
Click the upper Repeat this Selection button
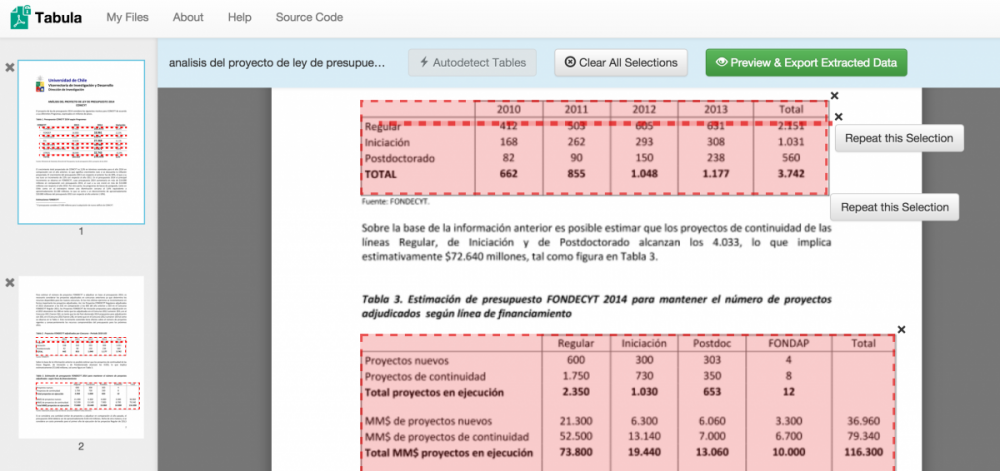(x=899, y=138)
